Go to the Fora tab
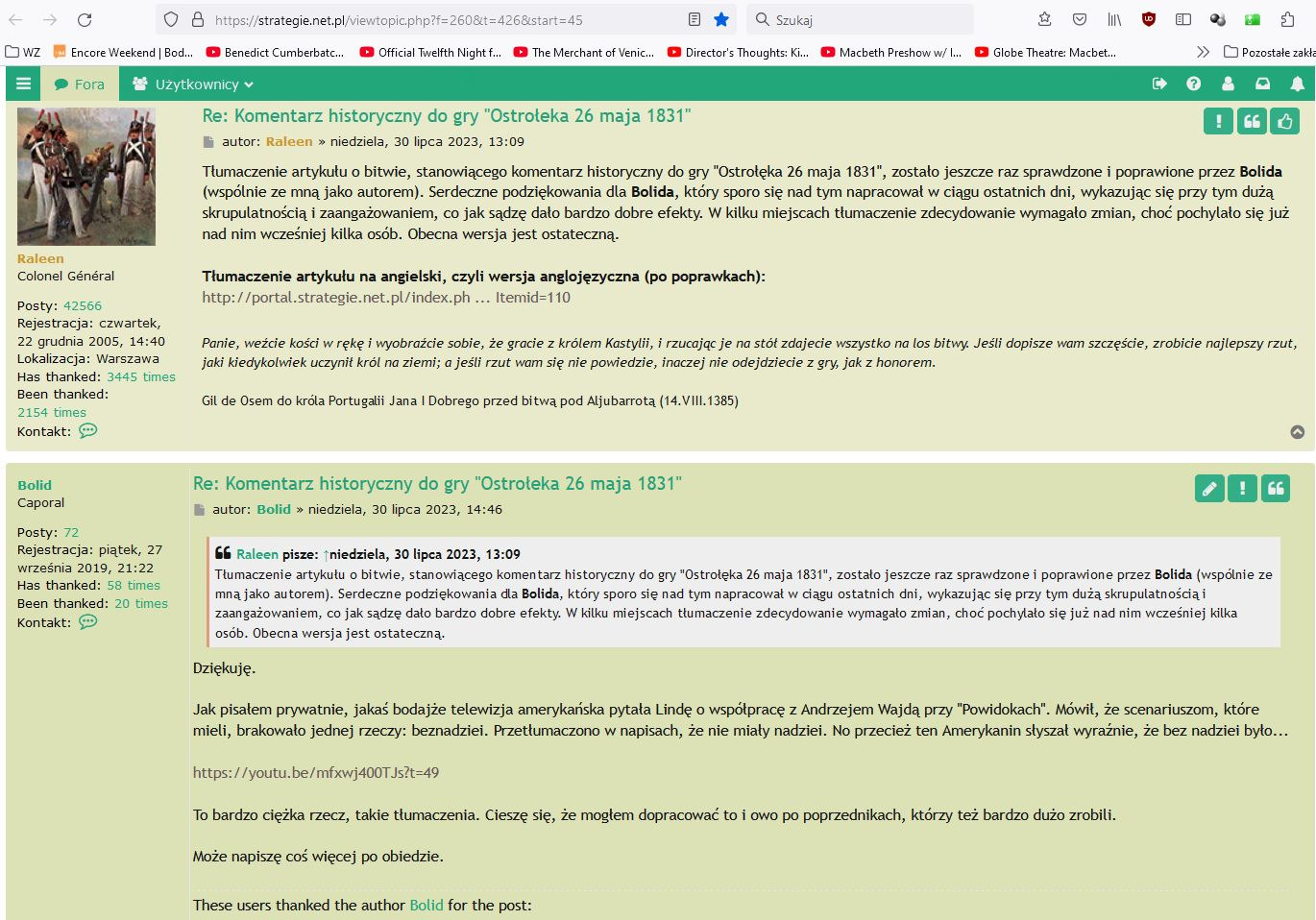 click(x=80, y=85)
